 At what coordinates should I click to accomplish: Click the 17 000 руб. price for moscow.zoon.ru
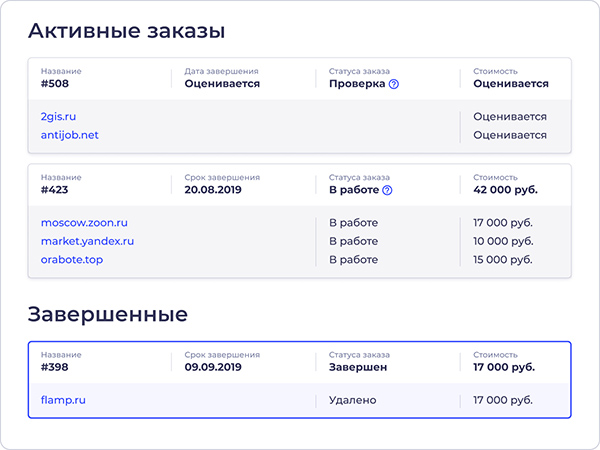pyautogui.click(x=503, y=222)
